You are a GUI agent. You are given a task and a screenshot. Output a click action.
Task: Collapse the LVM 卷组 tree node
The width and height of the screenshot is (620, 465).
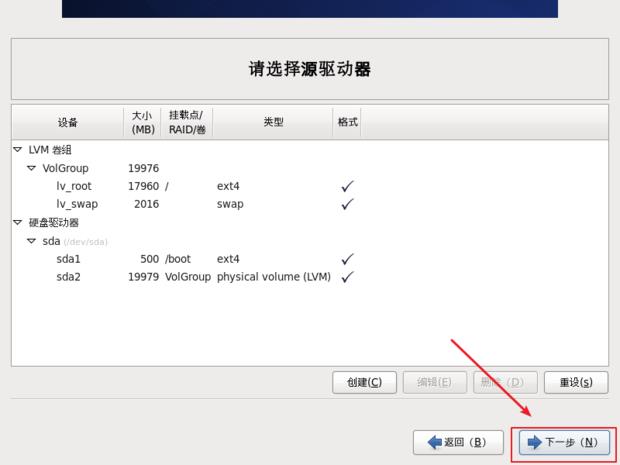tap(17, 149)
